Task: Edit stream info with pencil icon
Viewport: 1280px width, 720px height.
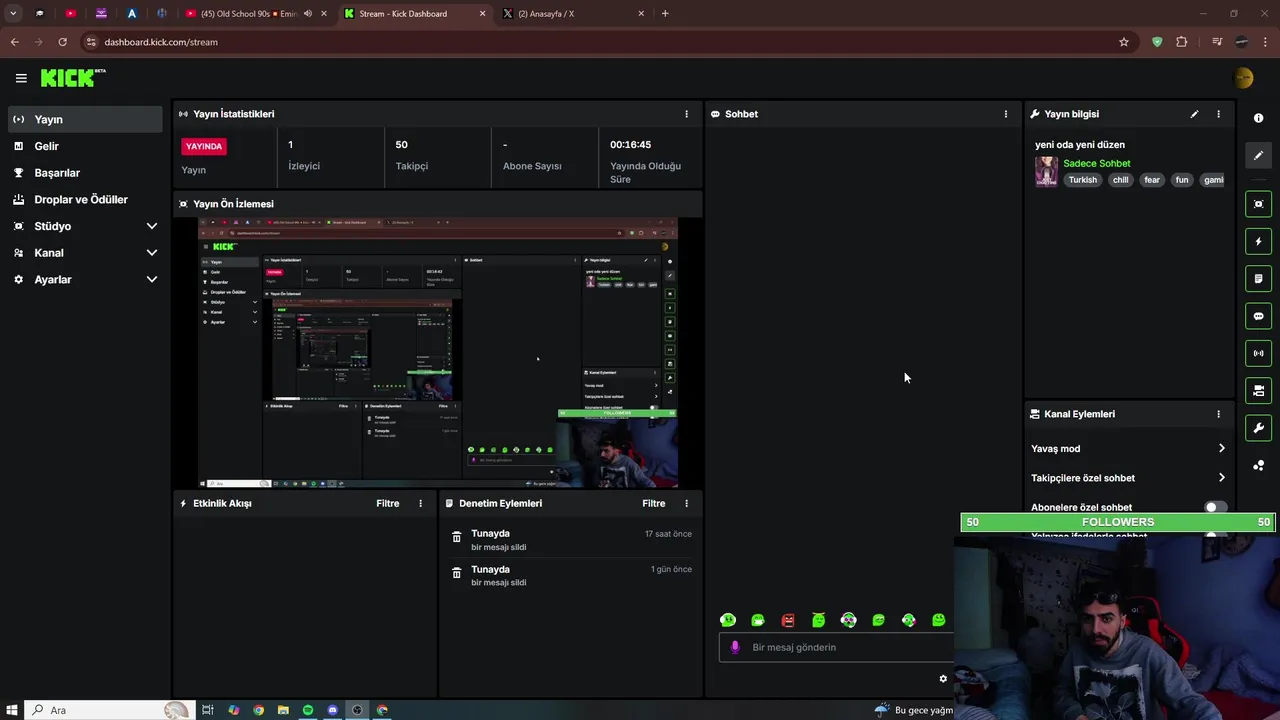Action: coord(1194,114)
